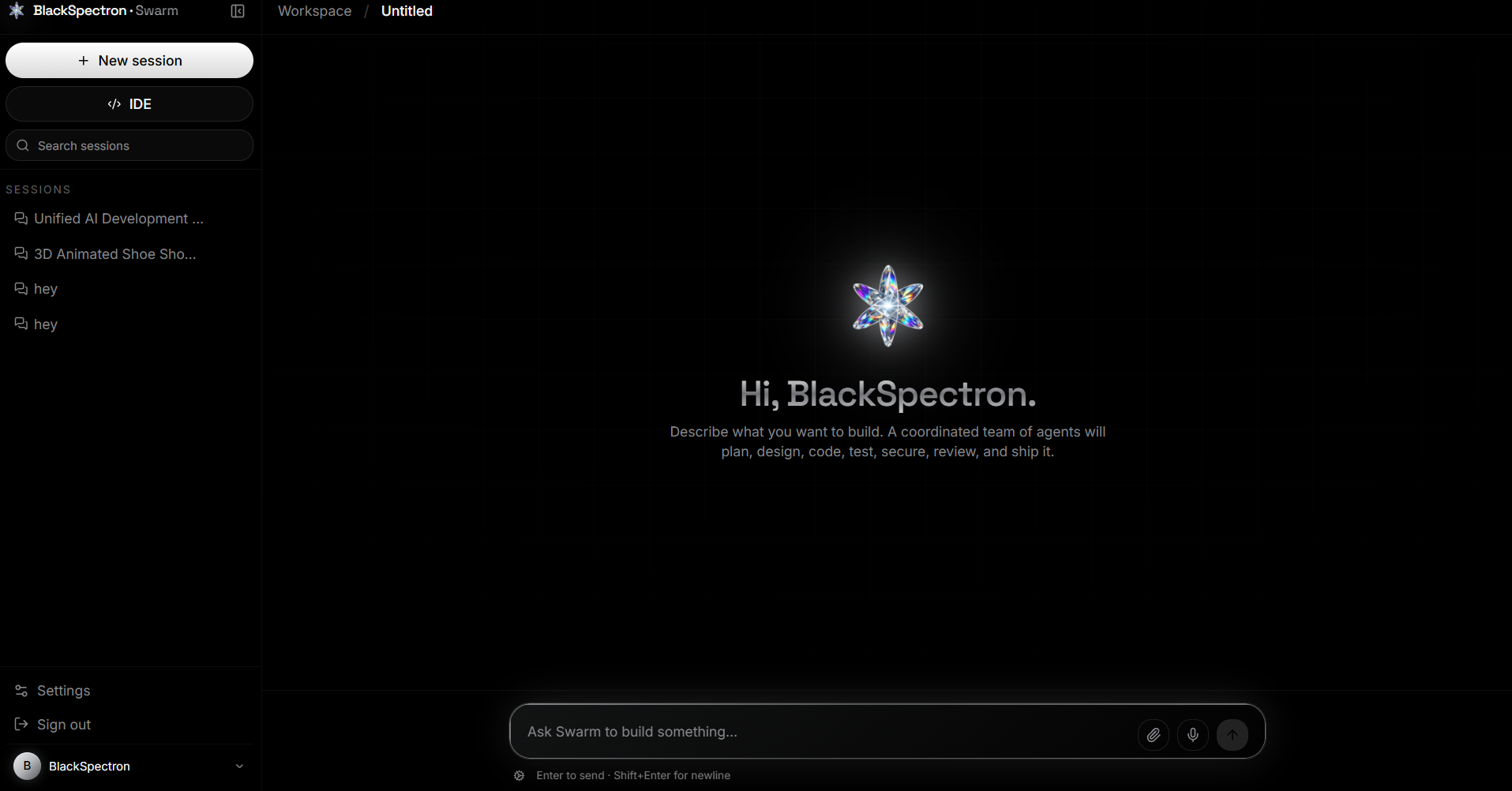
Task: Go to Workspace breadcrumb
Action: click(315, 11)
